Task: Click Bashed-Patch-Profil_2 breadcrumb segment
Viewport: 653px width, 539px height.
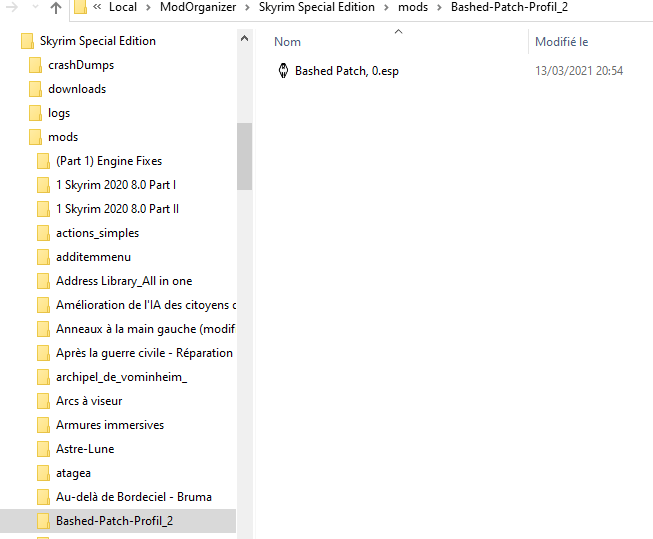Action: [509, 7]
